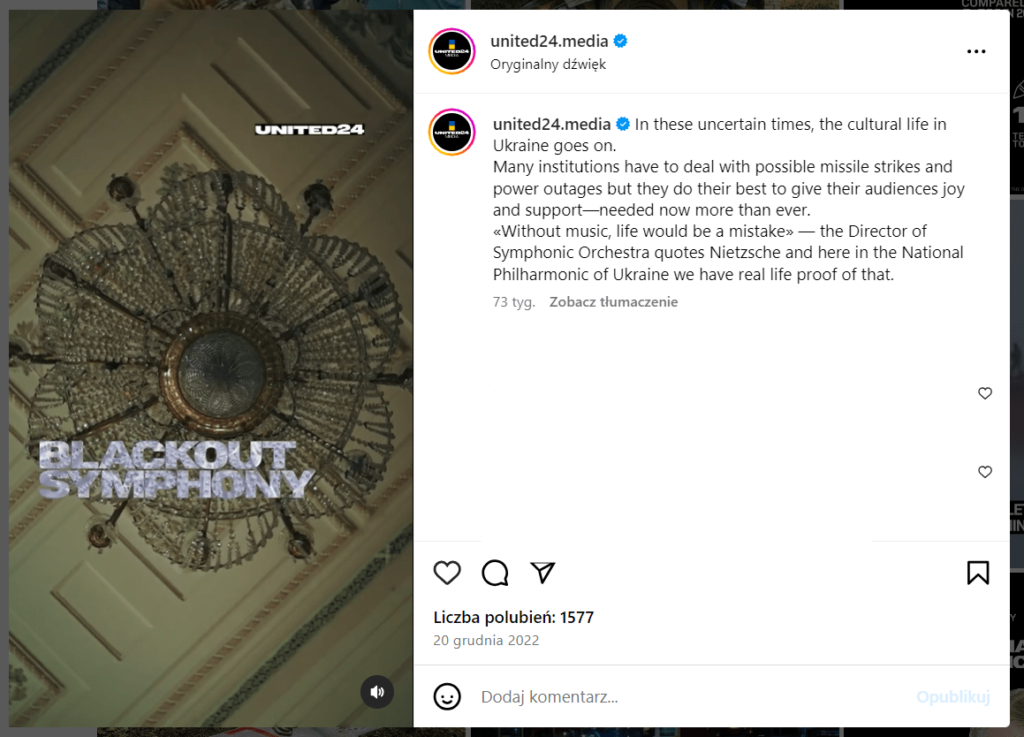Click the Blackout Symphony video
Screen dimensions: 1024x737
click(211, 368)
